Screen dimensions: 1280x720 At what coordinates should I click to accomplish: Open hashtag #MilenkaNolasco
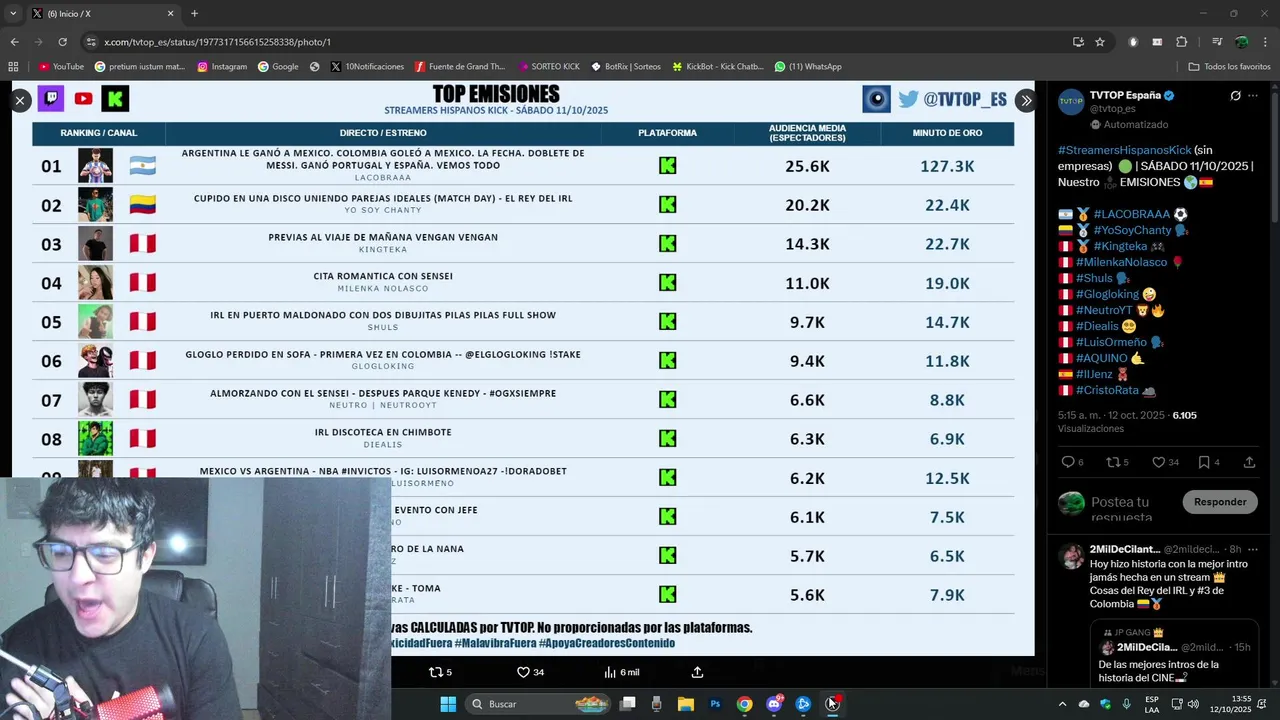click(1121, 262)
